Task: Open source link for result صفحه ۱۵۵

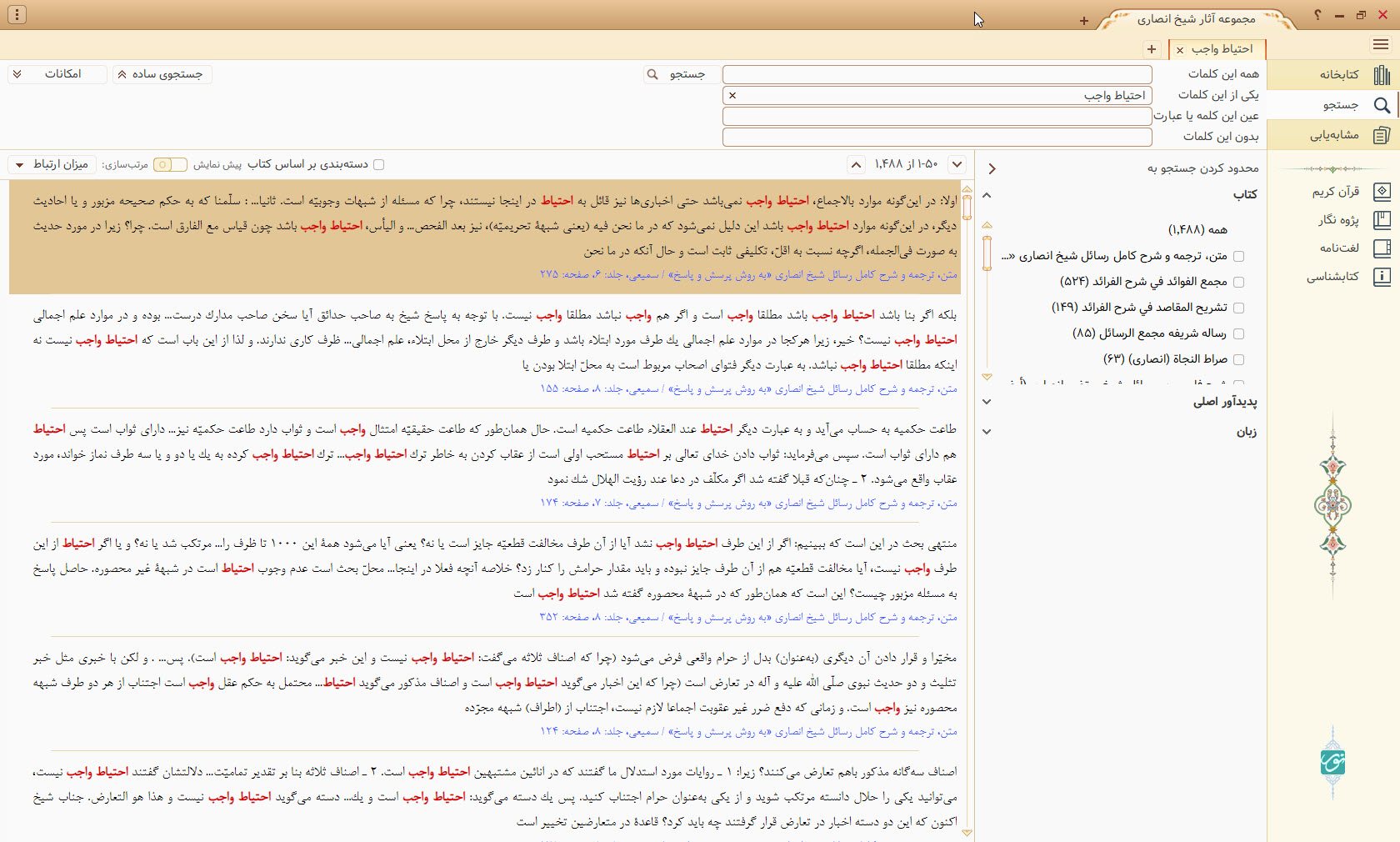Action: tap(748, 388)
